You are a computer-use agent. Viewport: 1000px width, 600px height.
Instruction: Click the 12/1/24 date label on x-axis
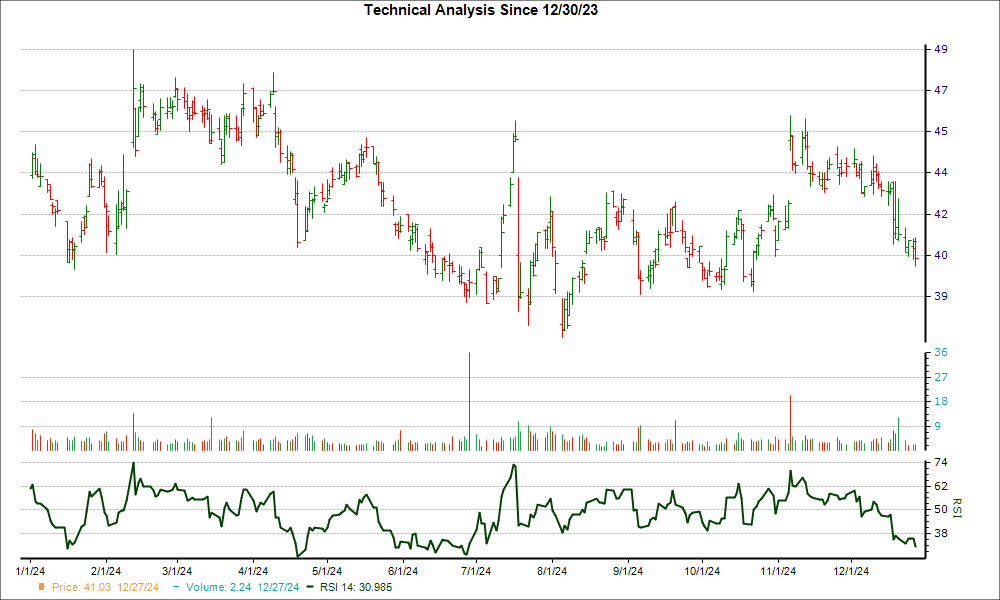850,571
